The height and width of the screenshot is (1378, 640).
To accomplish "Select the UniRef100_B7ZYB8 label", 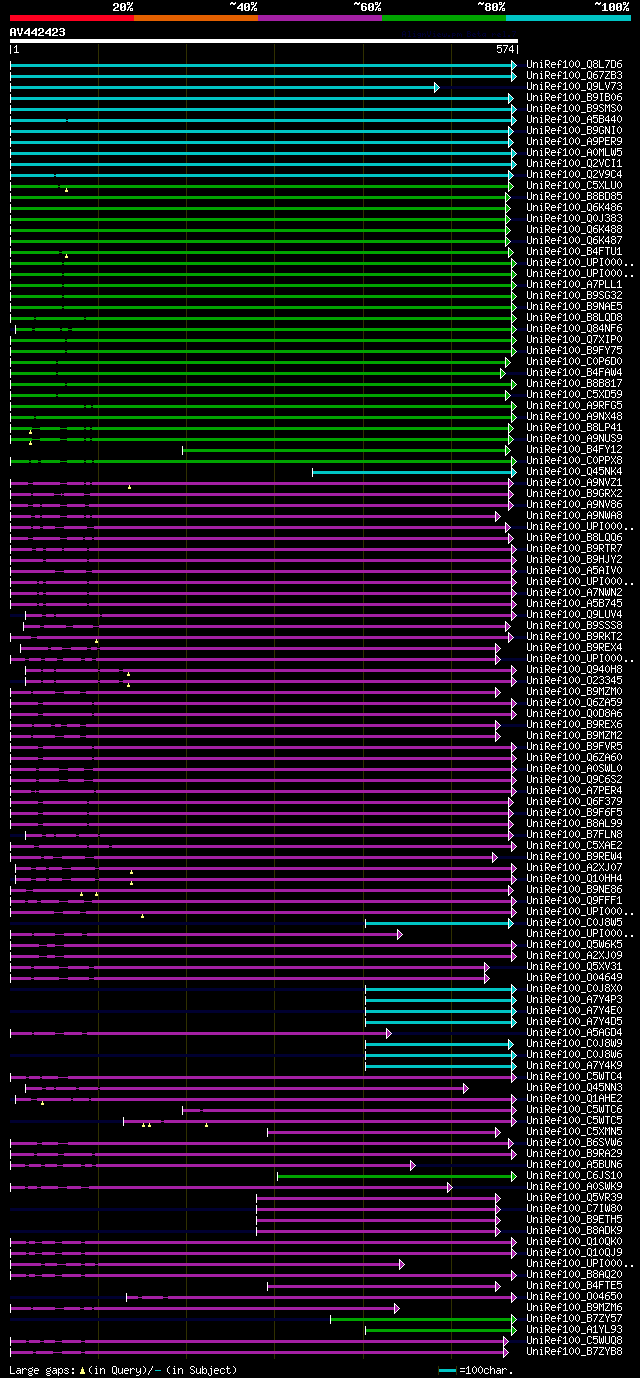I will [x=574, y=1352].
